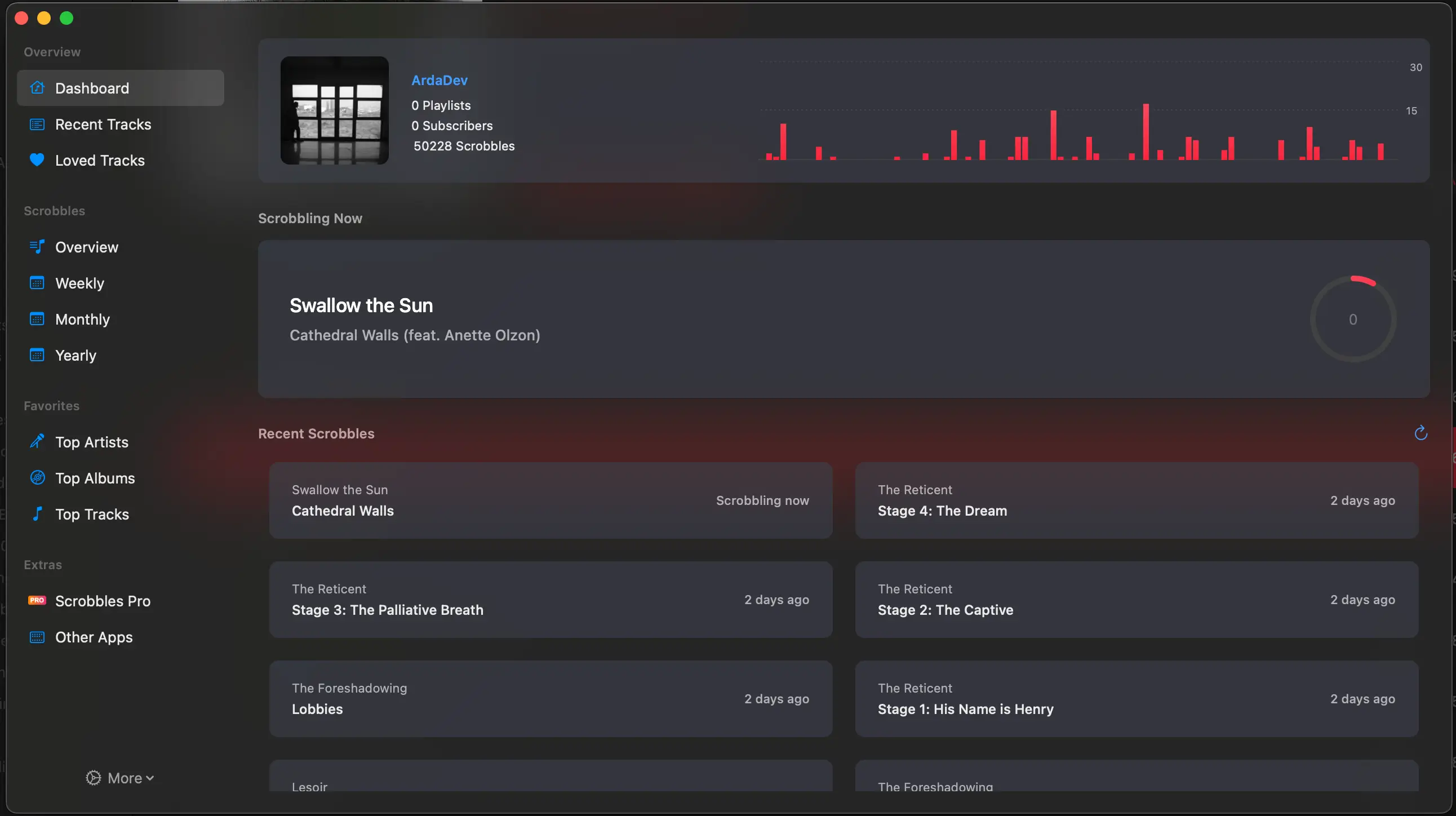Refresh the Recent Scrobbles list
The width and height of the screenshot is (1456, 816).
click(x=1421, y=433)
